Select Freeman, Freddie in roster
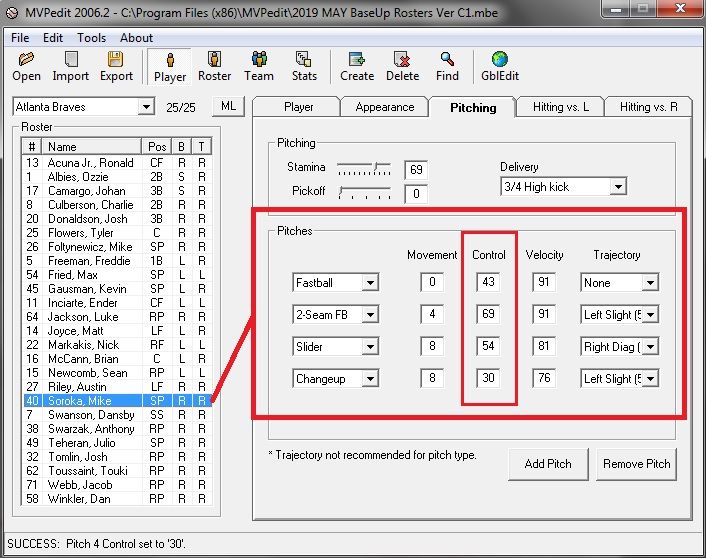Viewport: 706px width, 558px height. click(117, 261)
